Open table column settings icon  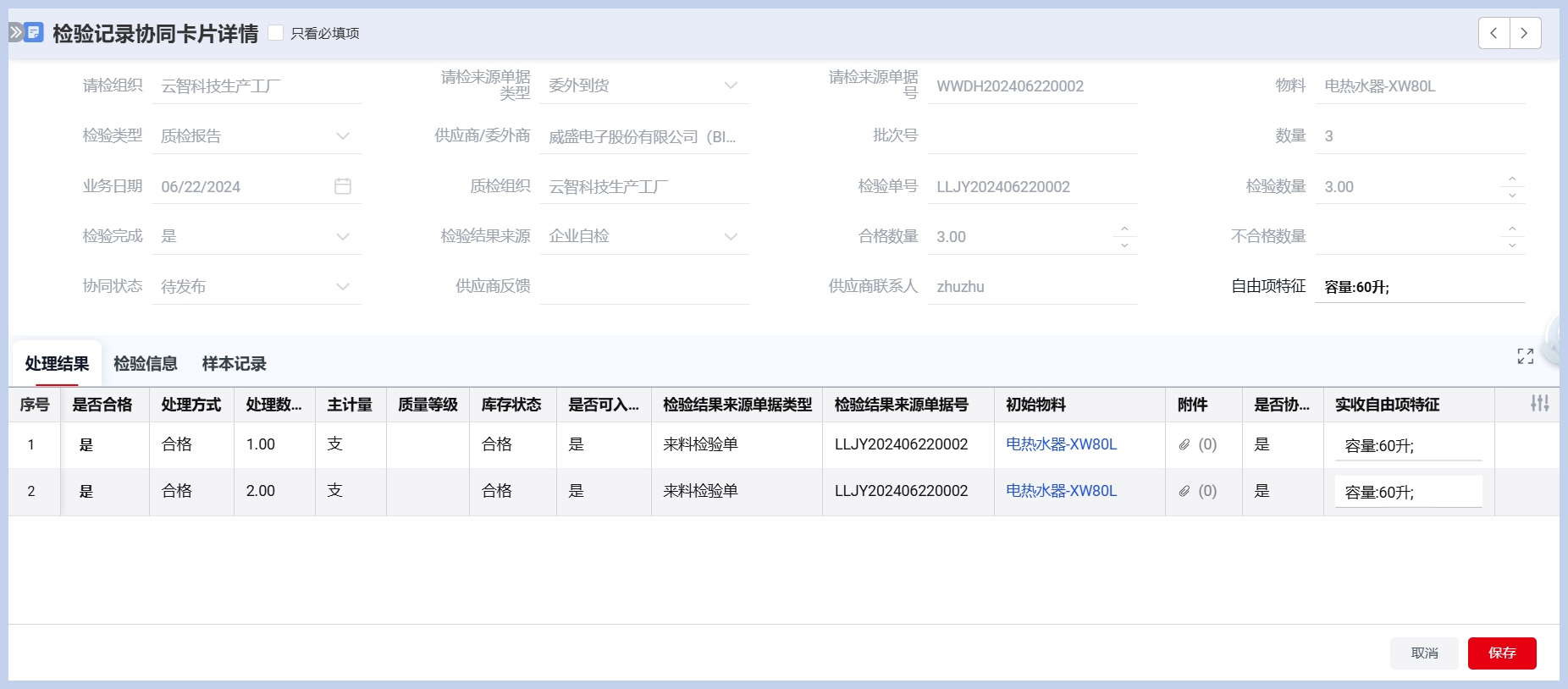coord(1539,404)
